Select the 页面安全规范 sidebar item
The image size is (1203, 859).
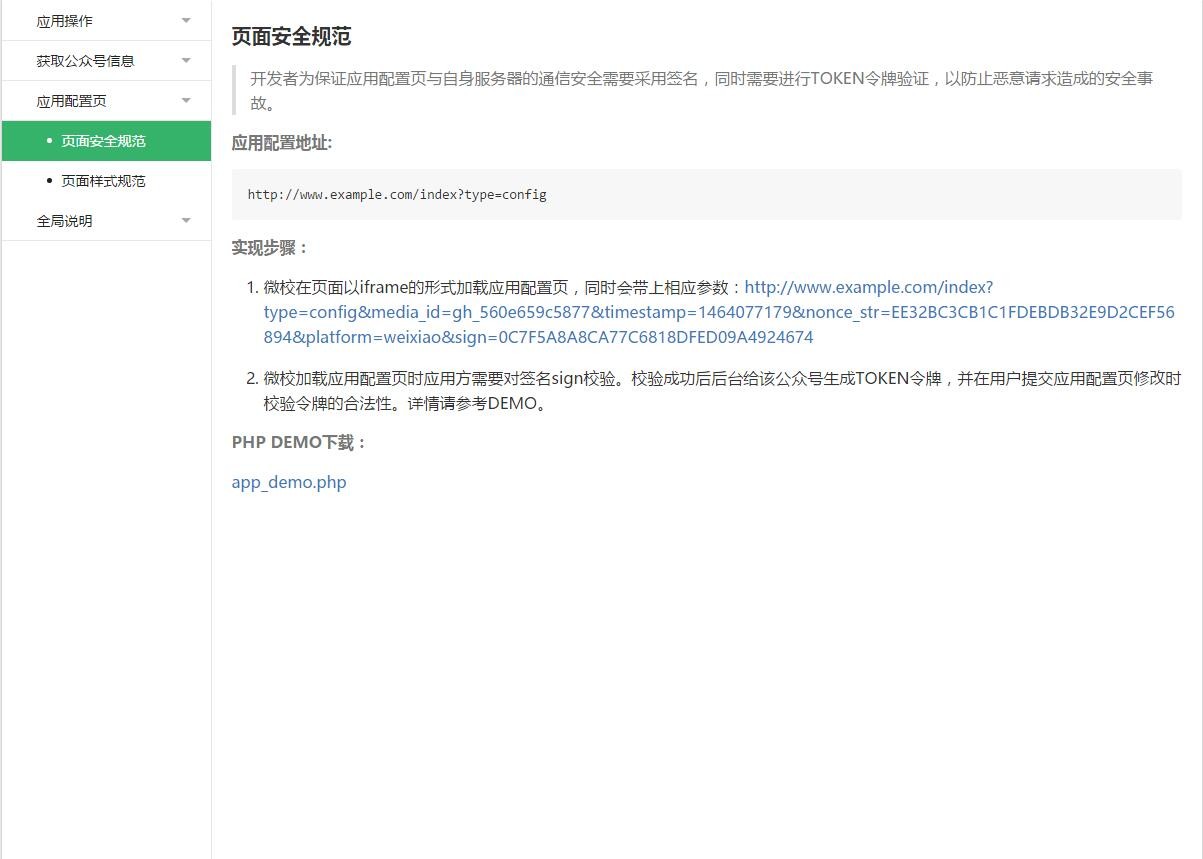[106, 141]
